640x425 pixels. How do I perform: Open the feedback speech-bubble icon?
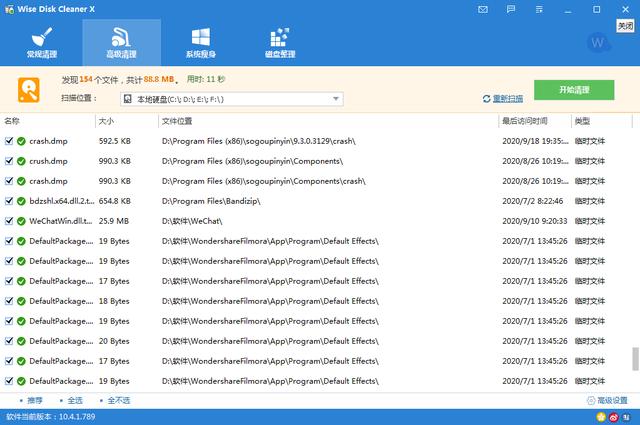click(511, 9)
